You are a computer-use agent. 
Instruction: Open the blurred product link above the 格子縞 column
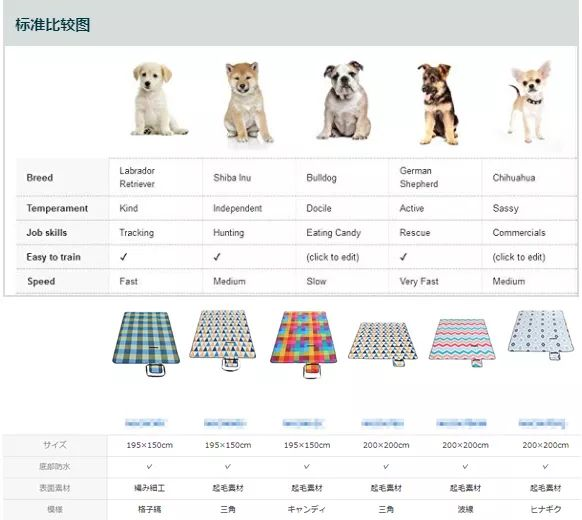pyautogui.click(x=146, y=423)
